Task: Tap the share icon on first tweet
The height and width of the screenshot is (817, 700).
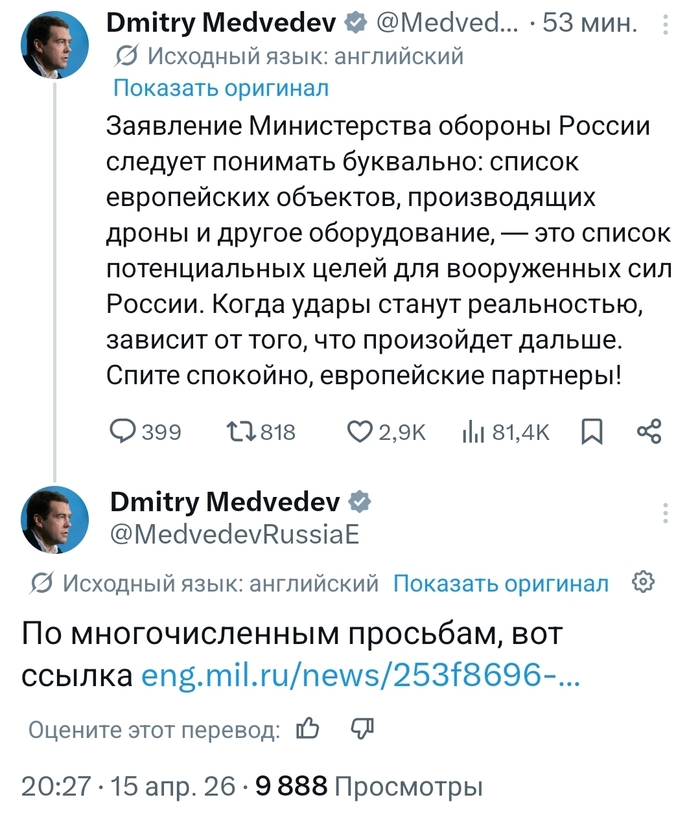Action: tap(648, 431)
